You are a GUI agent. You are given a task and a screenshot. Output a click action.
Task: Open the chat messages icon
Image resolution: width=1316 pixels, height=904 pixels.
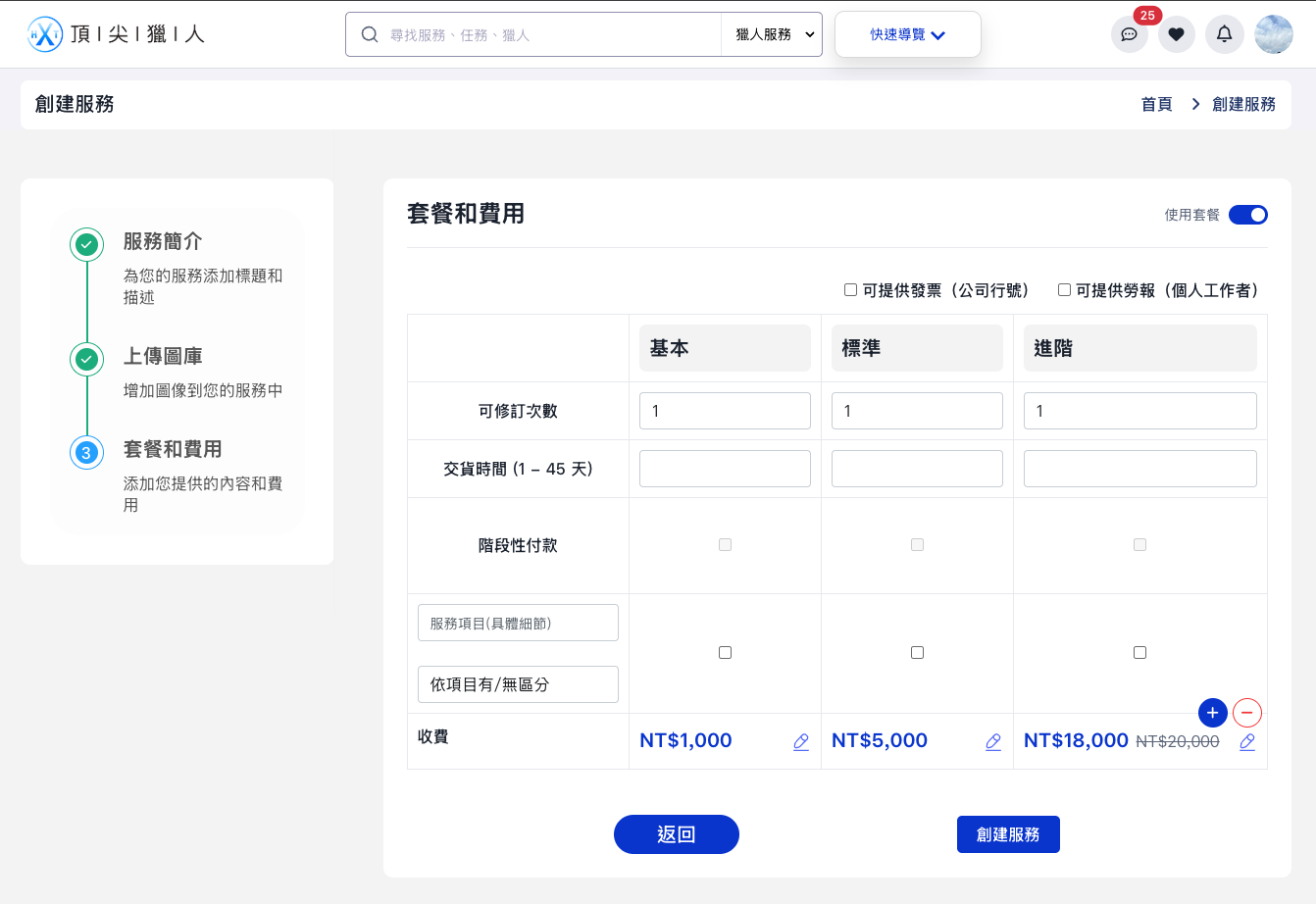(1129, 34)
